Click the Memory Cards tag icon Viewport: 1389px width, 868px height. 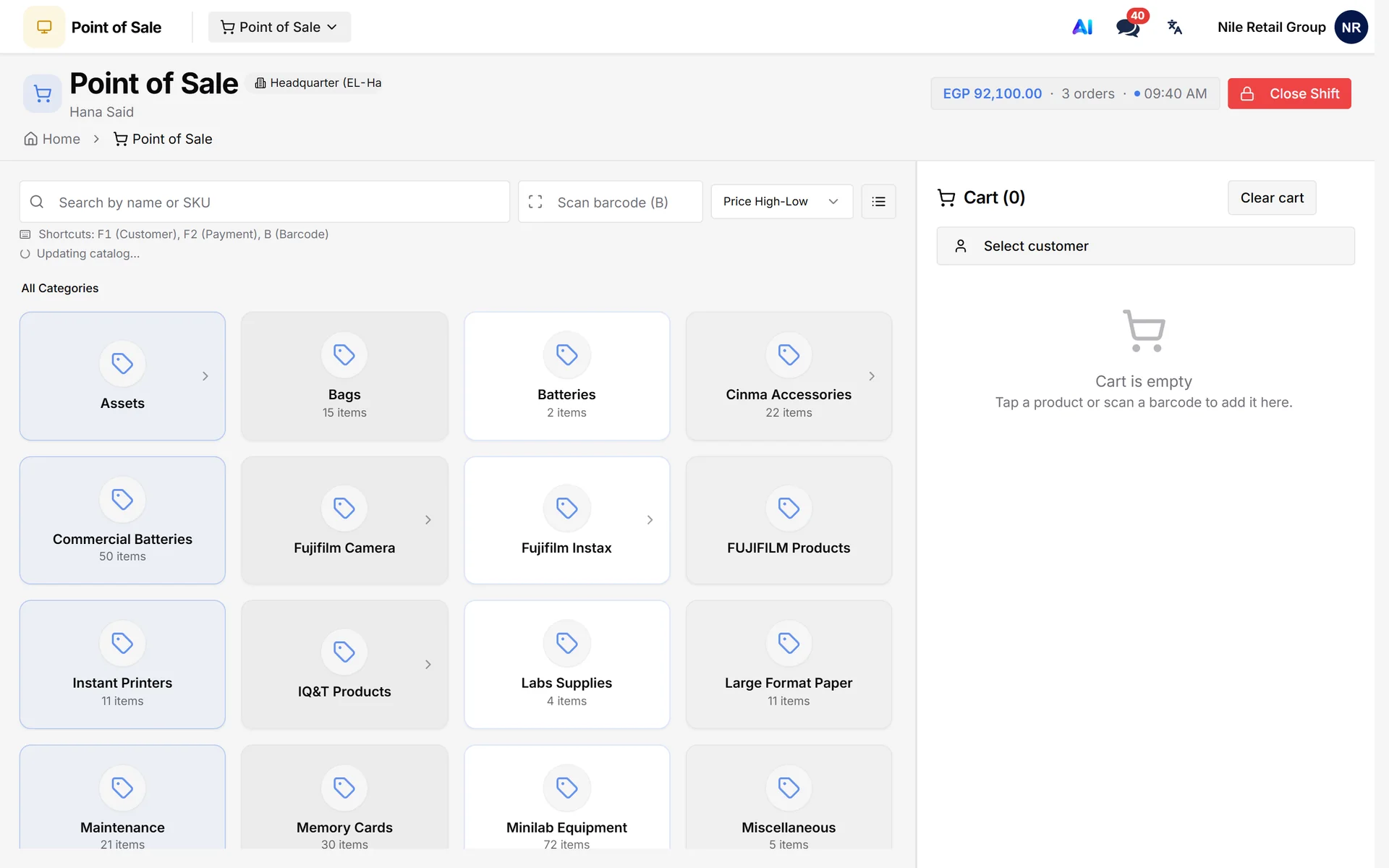coord(344,787)
